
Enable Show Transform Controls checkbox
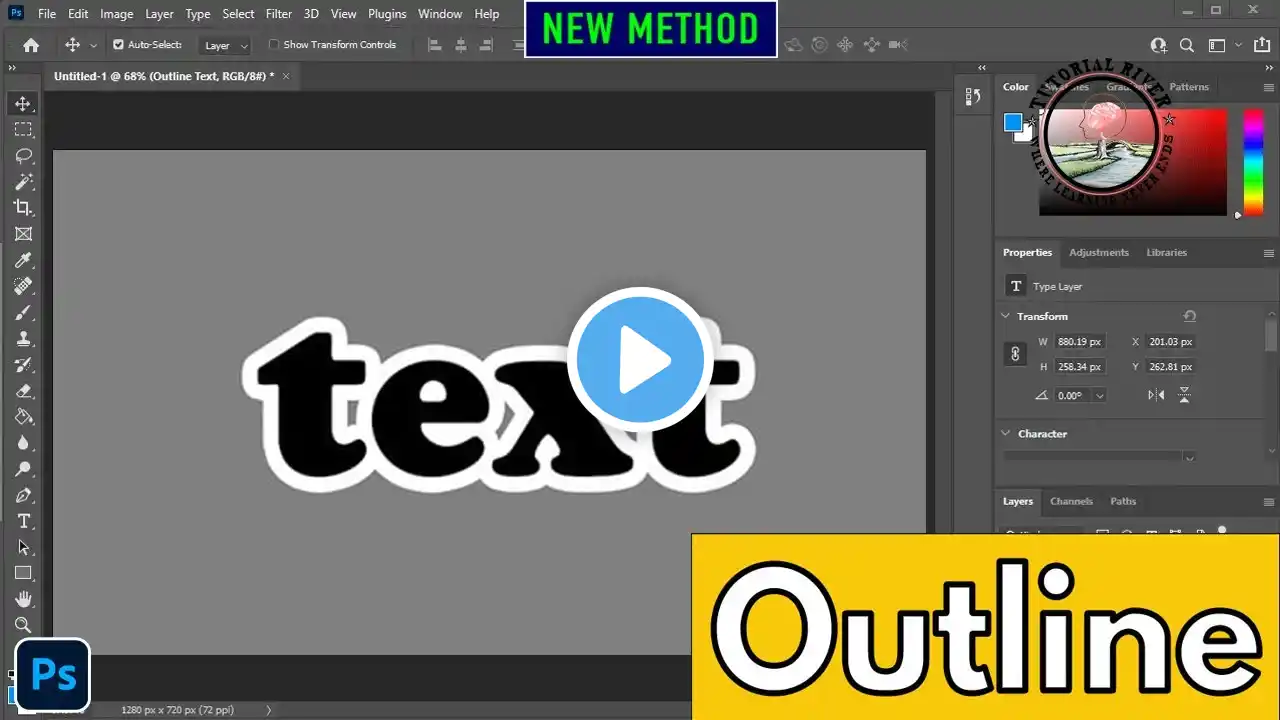[x=274, y=45]
